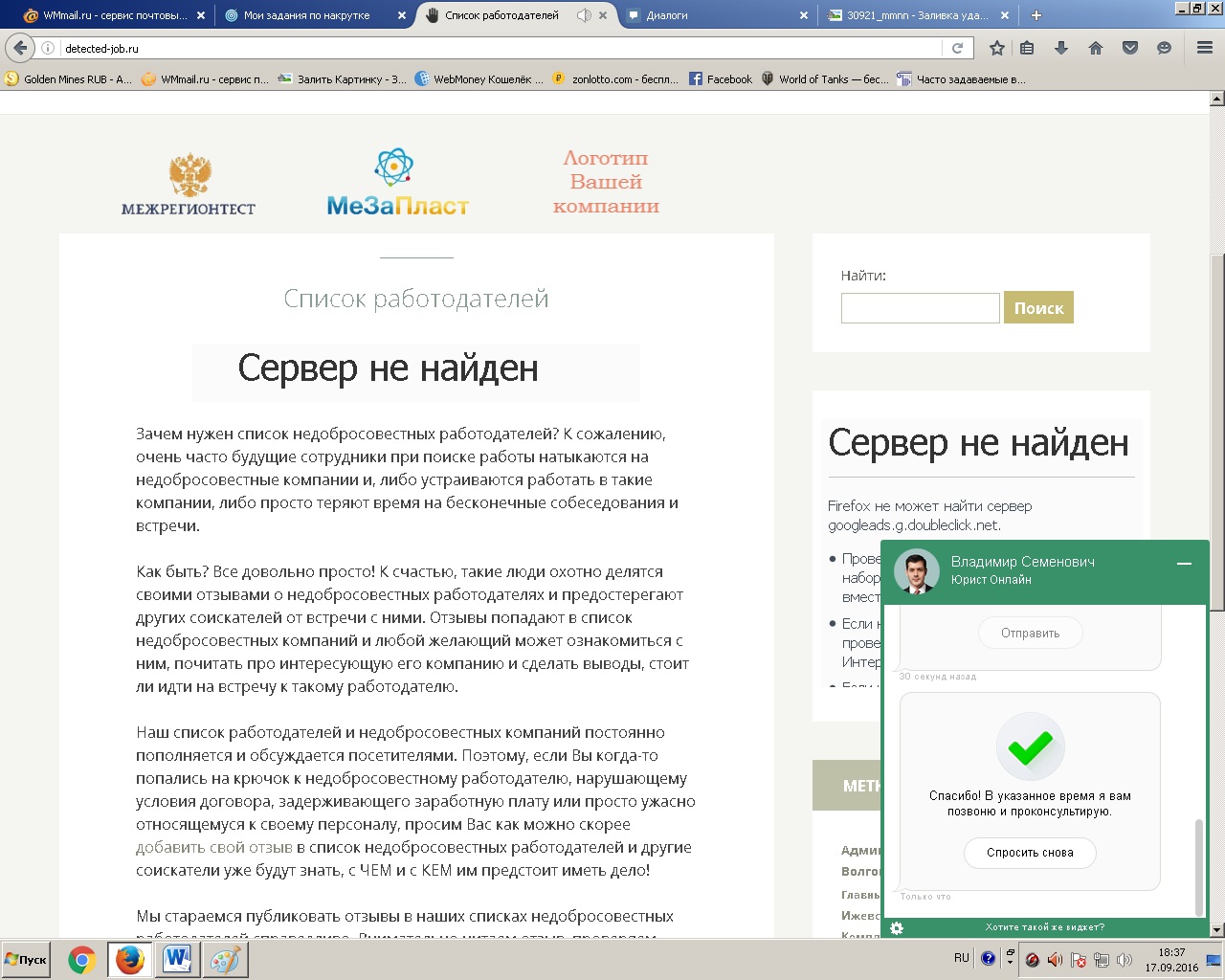Click the Поиск search button
1225x980 pixels.
tap(1038, 307)
